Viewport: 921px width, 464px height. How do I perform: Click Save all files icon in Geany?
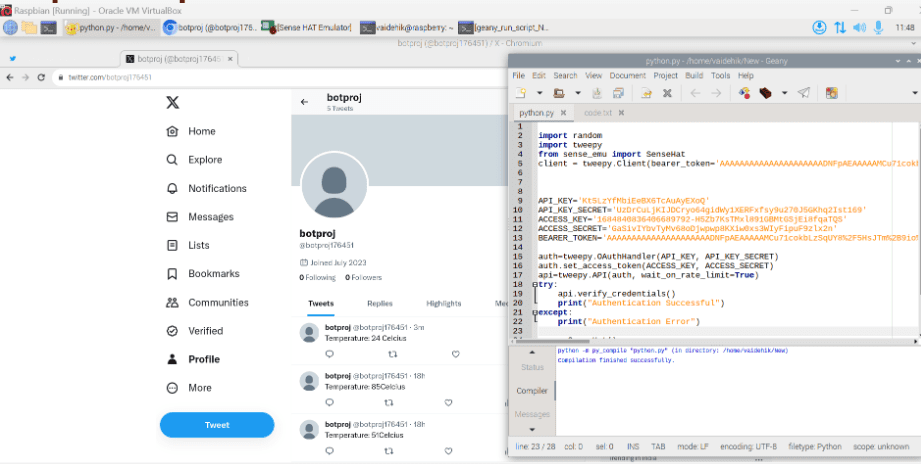point(618,93)
